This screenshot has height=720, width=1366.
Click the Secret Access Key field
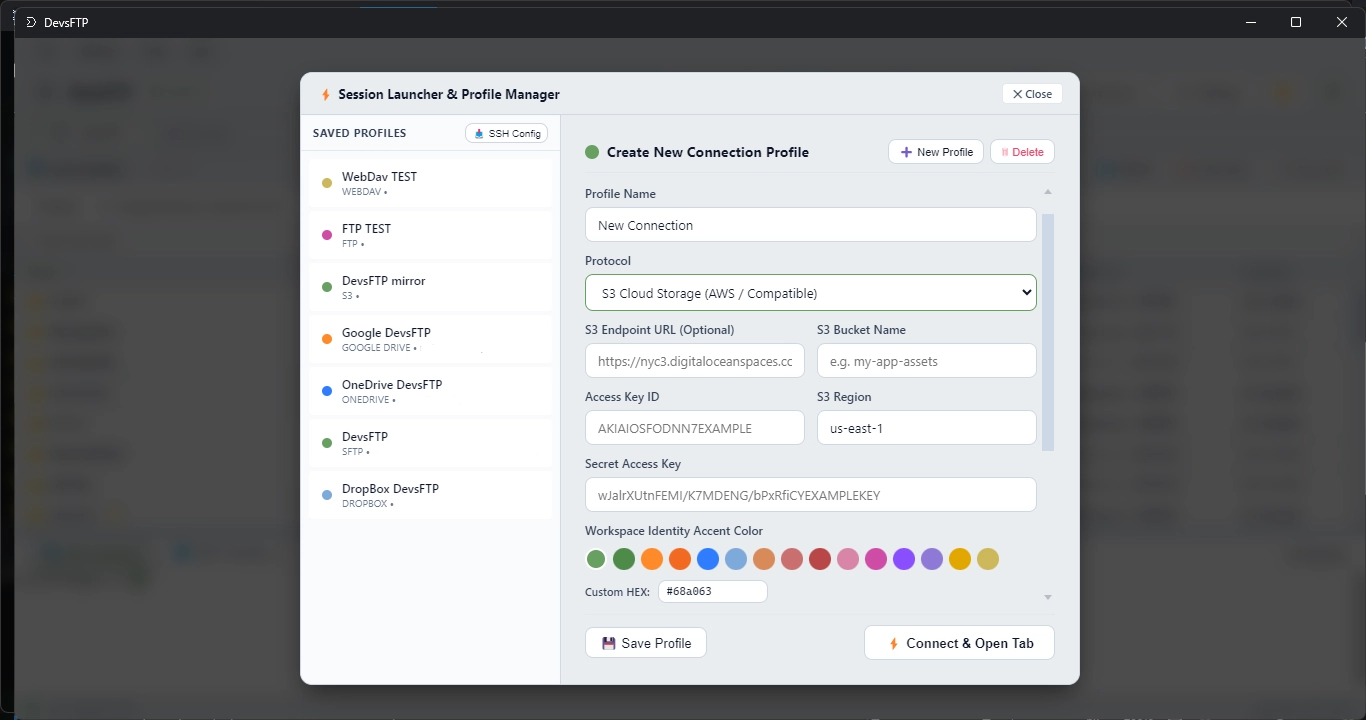[x=811, y=495]
